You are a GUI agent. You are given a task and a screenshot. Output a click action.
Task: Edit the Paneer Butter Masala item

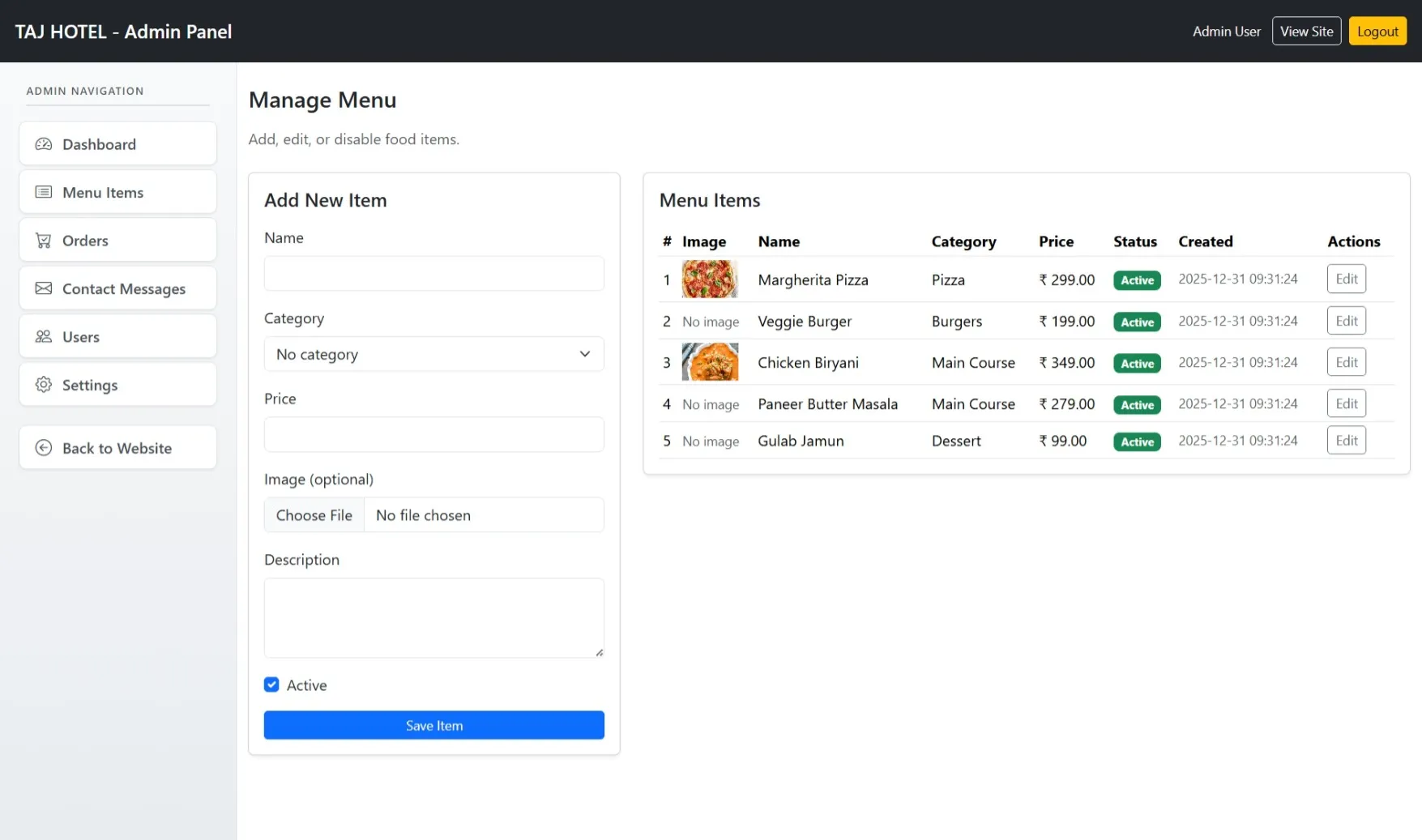[1346, 403]
